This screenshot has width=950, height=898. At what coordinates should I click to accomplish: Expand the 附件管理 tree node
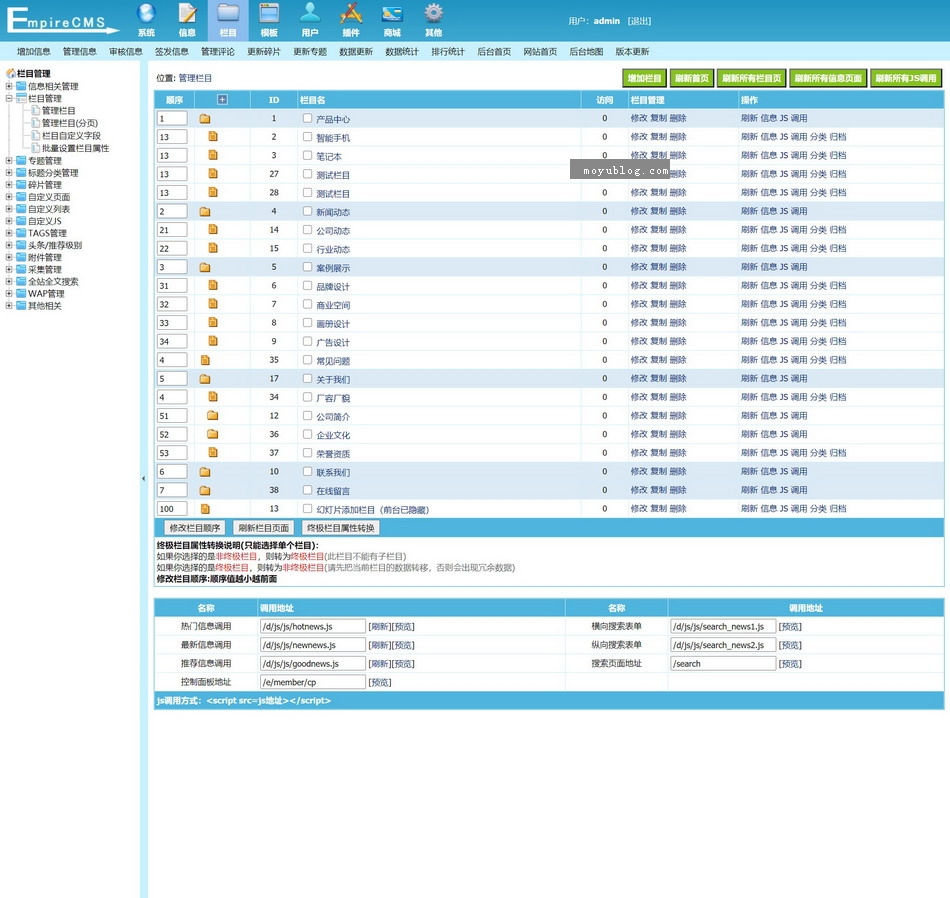(9, 258)
